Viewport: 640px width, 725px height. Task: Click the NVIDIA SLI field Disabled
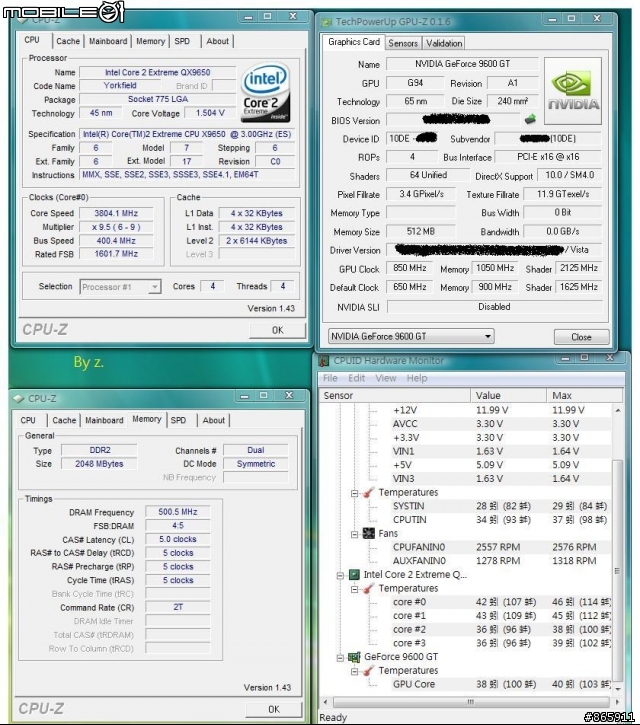(494, 307)
